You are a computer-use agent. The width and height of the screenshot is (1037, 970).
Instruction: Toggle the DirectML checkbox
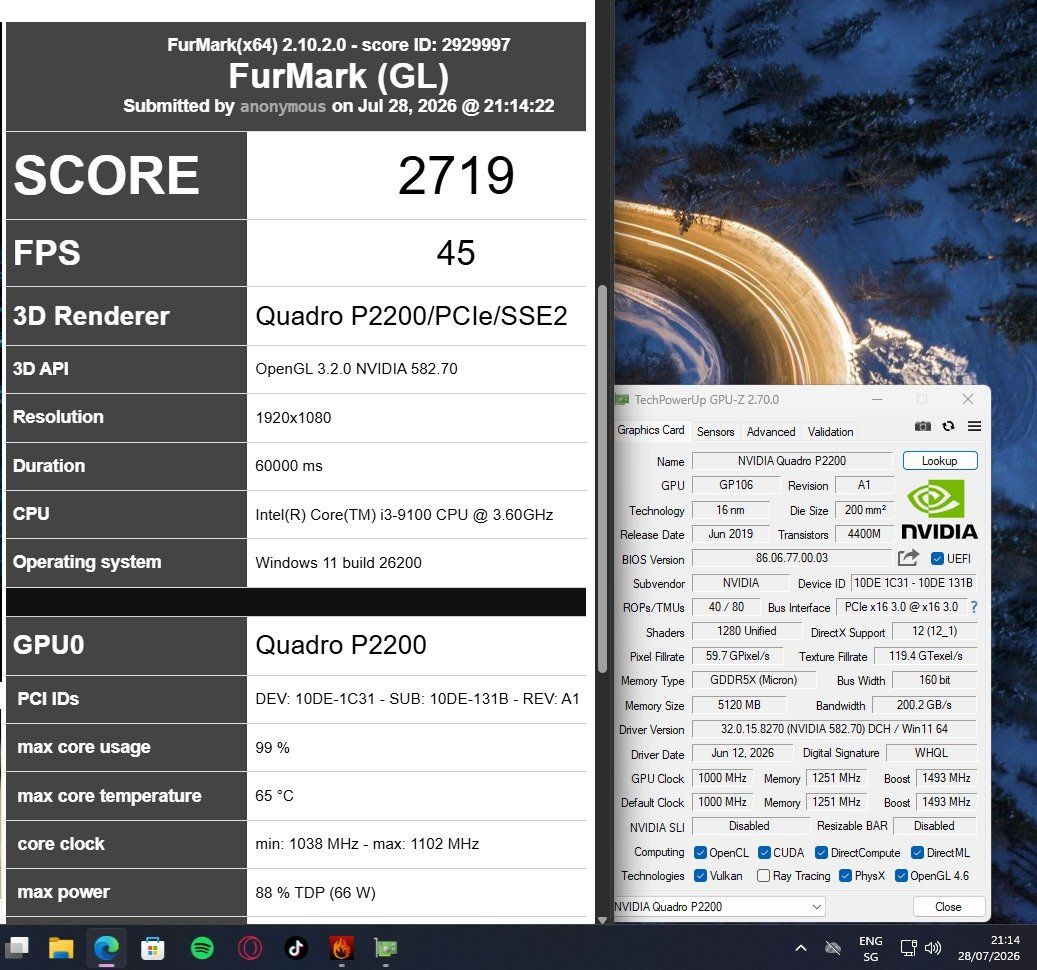click(x=917, y=852)
